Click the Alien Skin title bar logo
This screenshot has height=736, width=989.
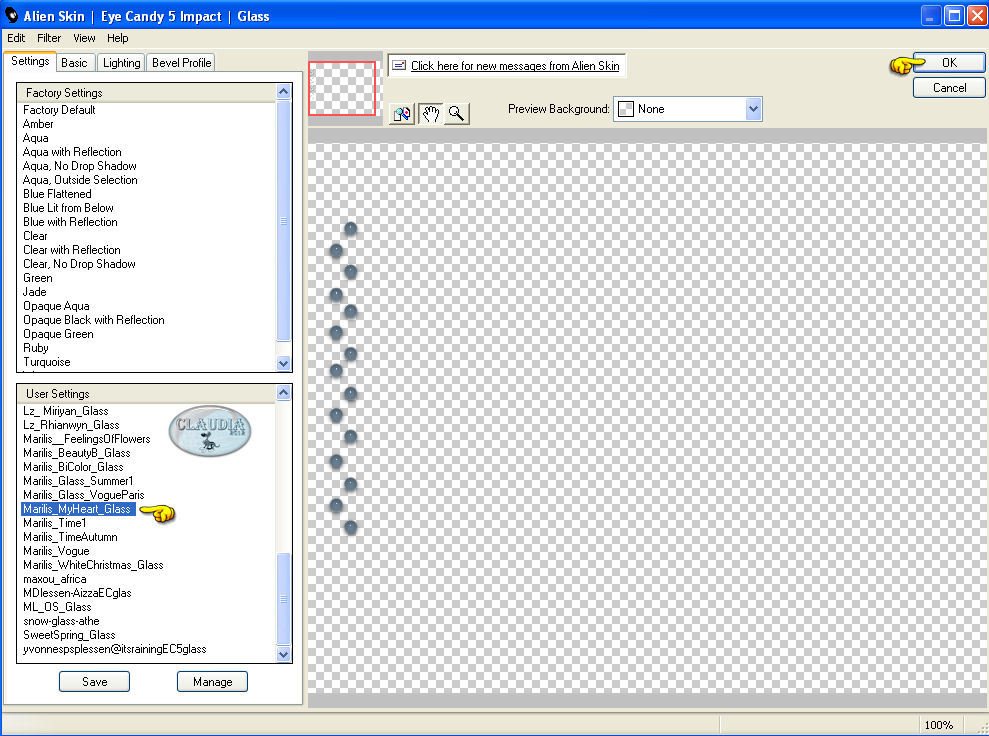[11, 15]
